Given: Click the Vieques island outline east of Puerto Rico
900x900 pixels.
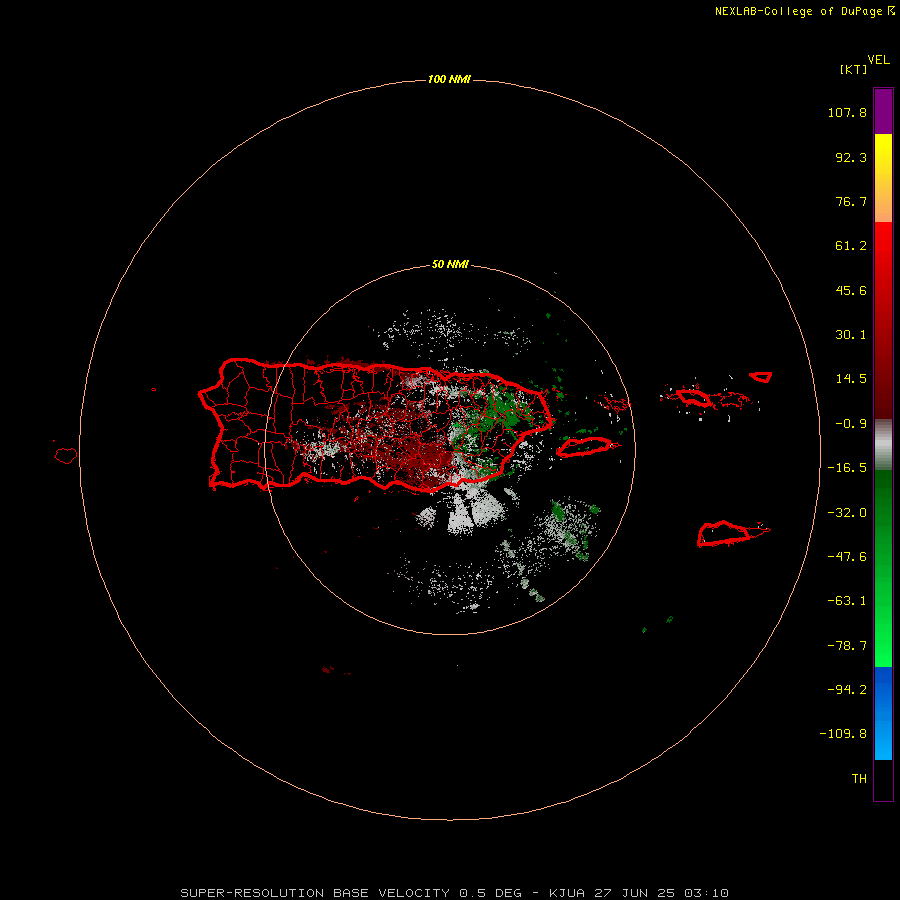Looking at the screenshot, I should tap(584, 447).
